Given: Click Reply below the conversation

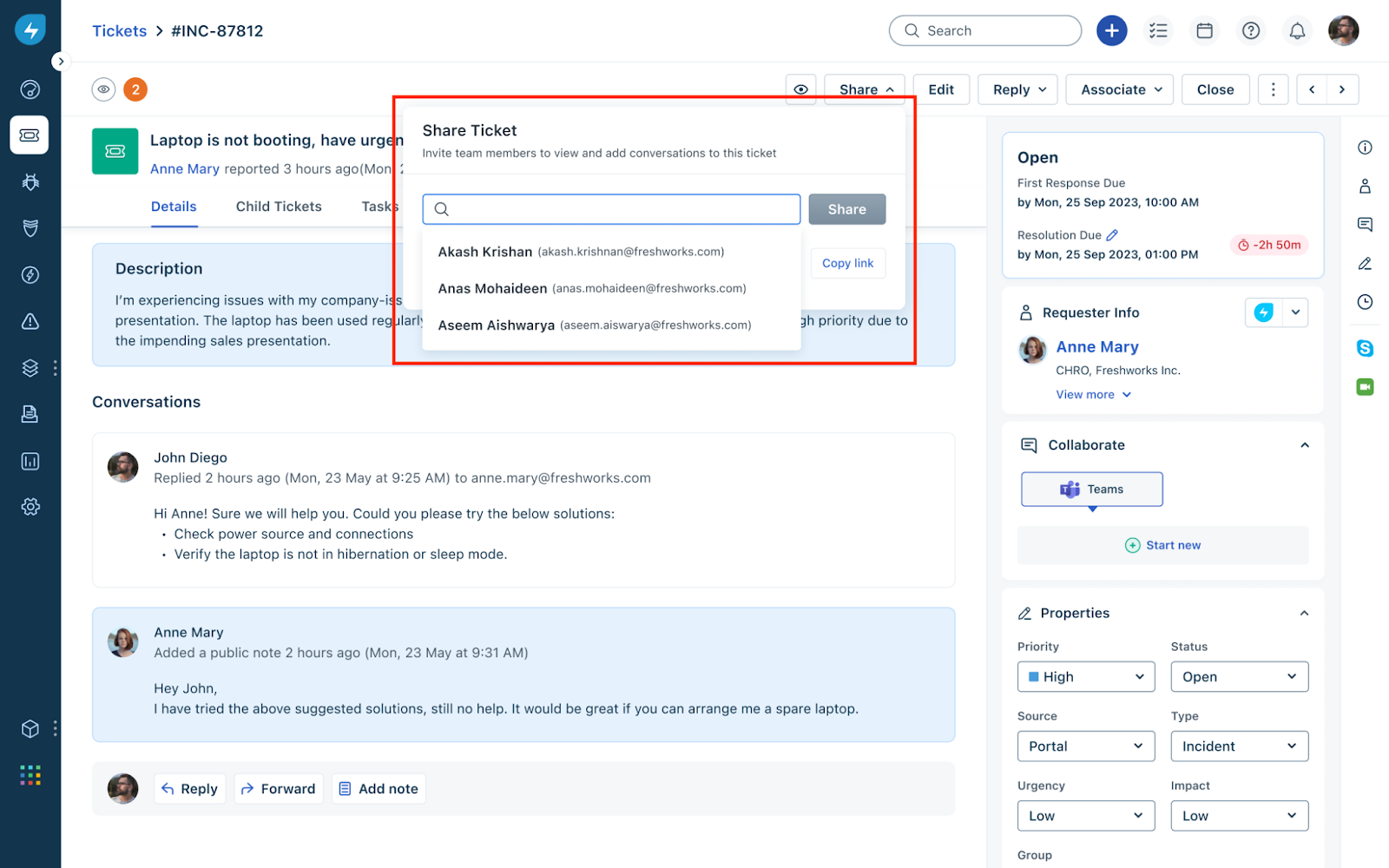Looking at the screenshot, I should pyautogui.click(x=190, y=789).
